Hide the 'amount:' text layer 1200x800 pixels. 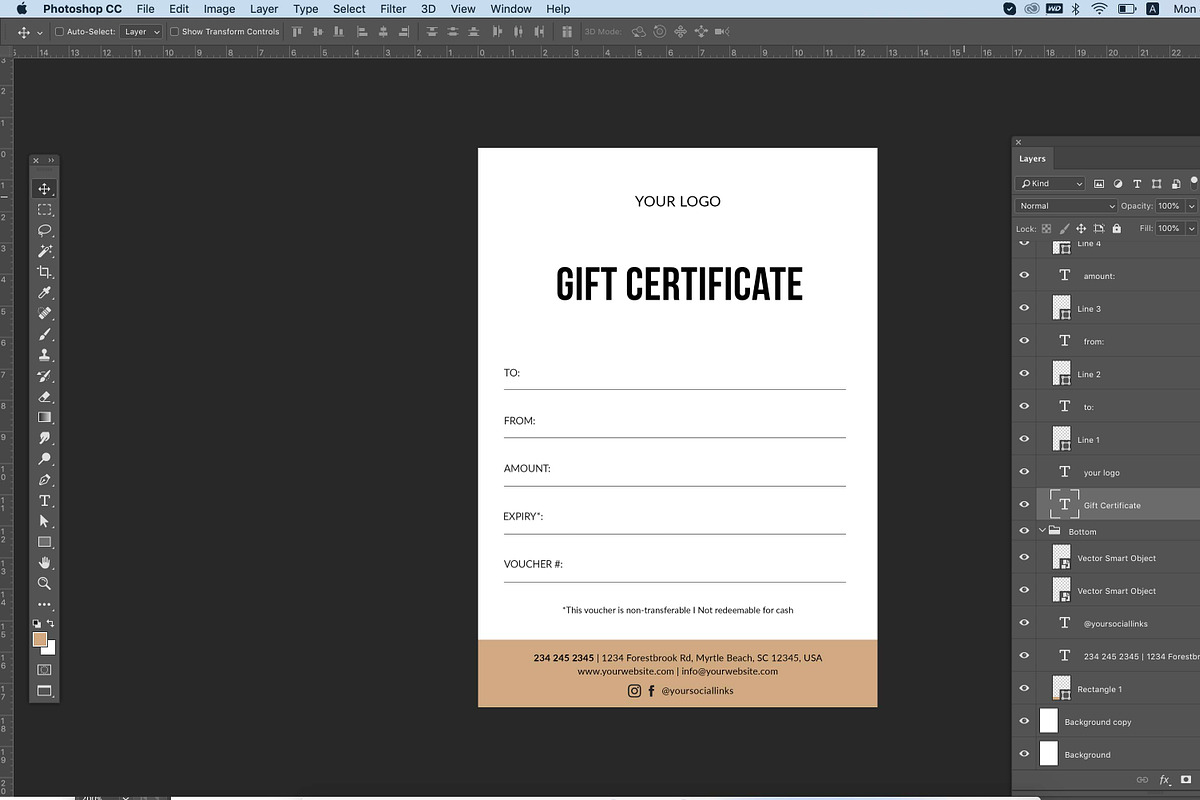pos(1024,275)
